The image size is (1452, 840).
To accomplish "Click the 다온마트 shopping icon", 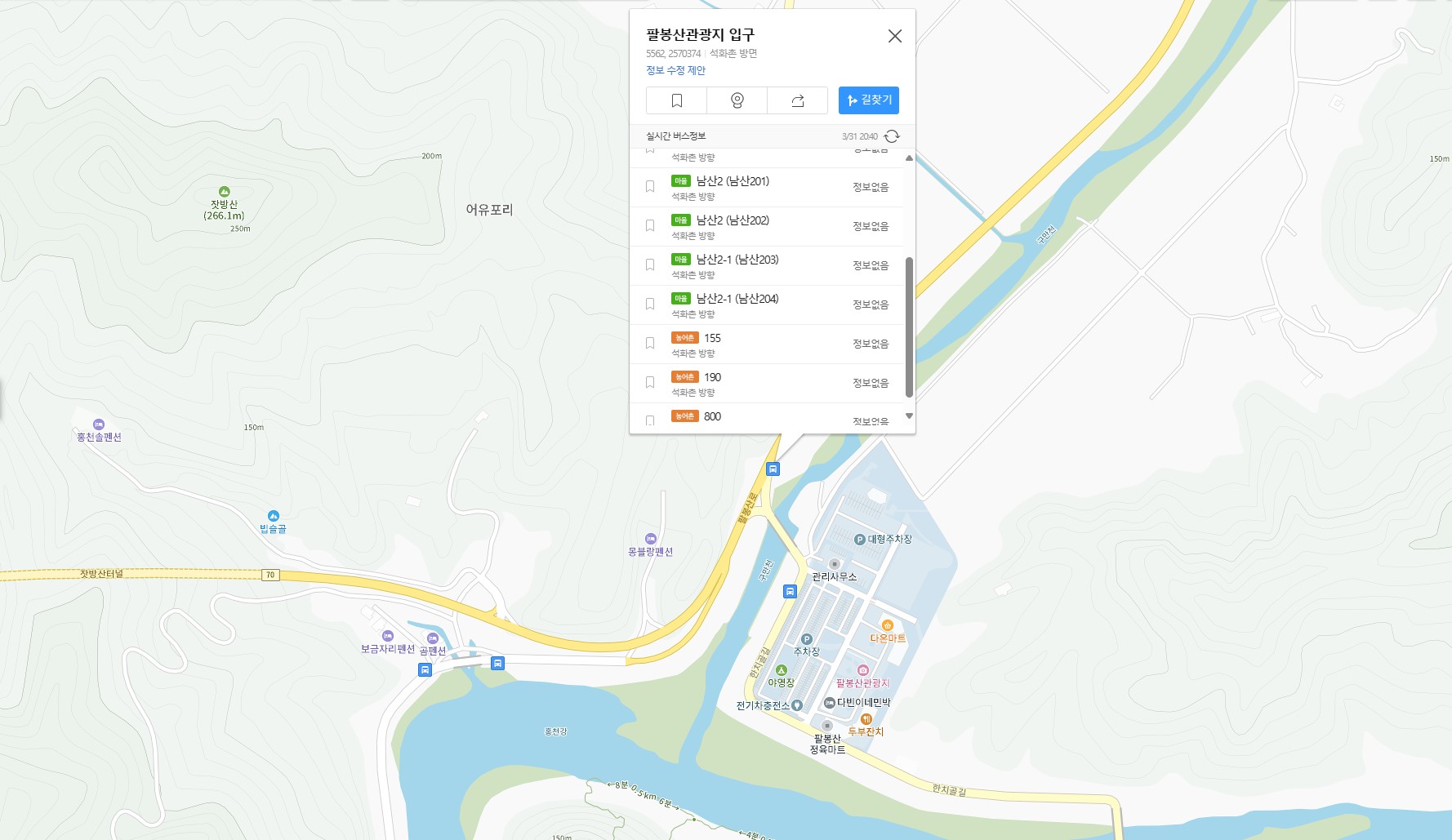I will tap(888, 625).
